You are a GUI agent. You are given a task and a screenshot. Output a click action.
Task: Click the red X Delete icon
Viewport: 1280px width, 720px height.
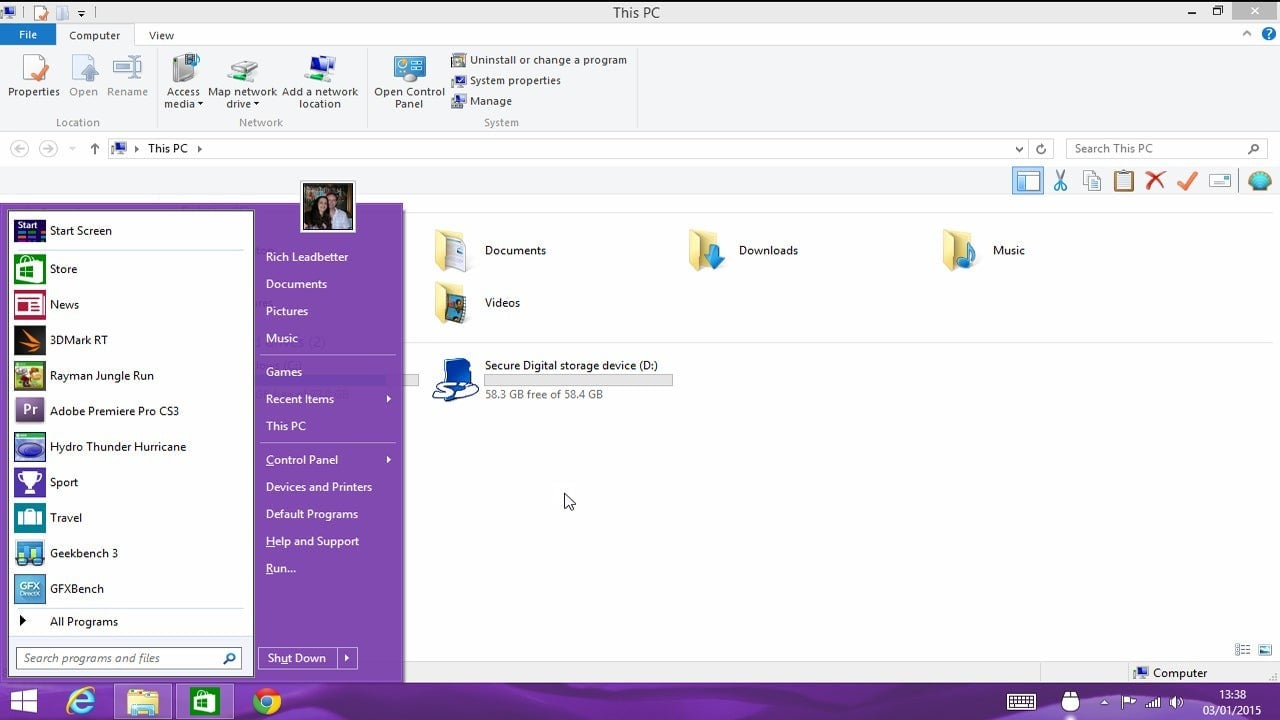tap(1155, 181)
